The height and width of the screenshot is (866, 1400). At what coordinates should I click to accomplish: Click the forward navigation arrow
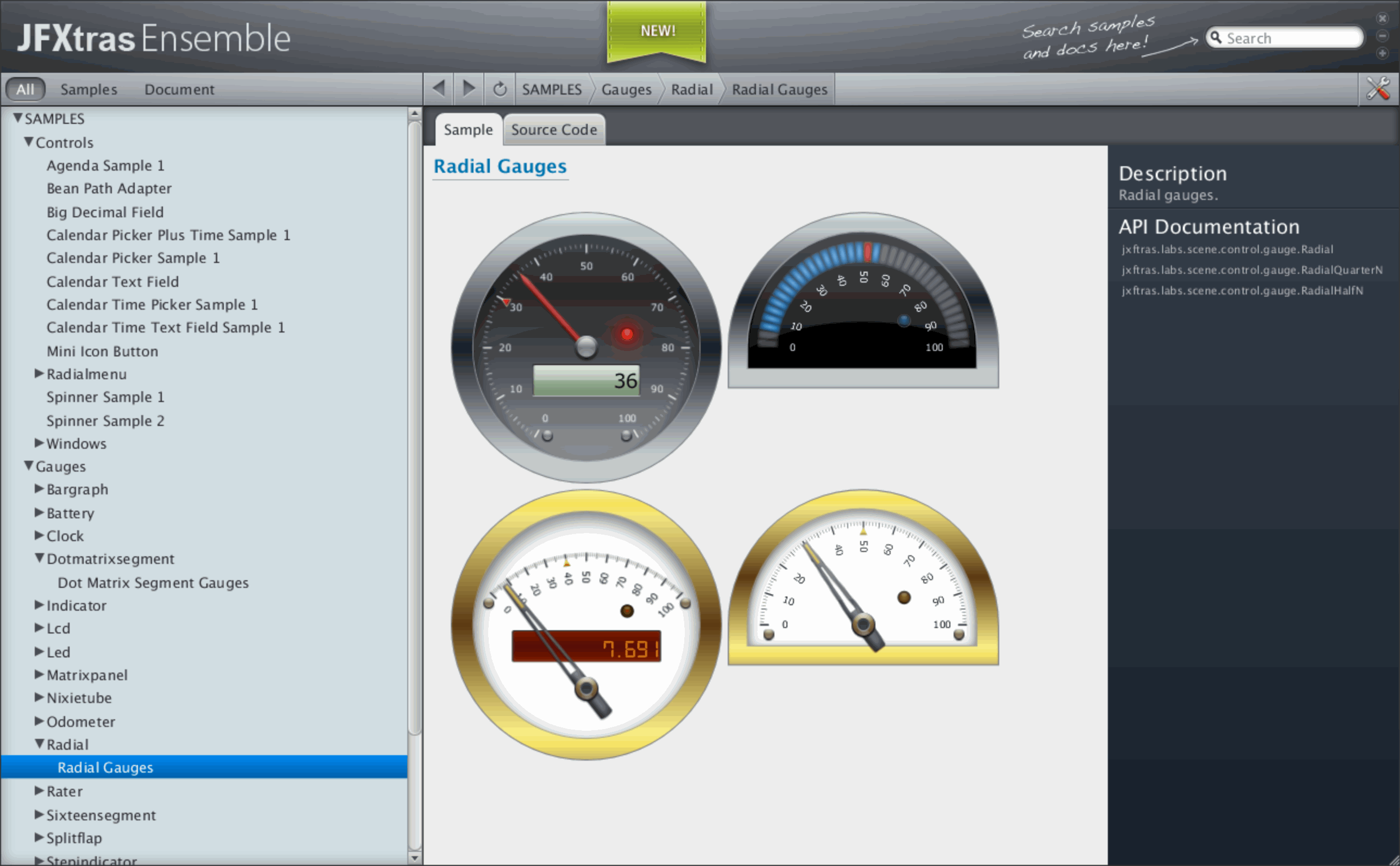point(469,89)
